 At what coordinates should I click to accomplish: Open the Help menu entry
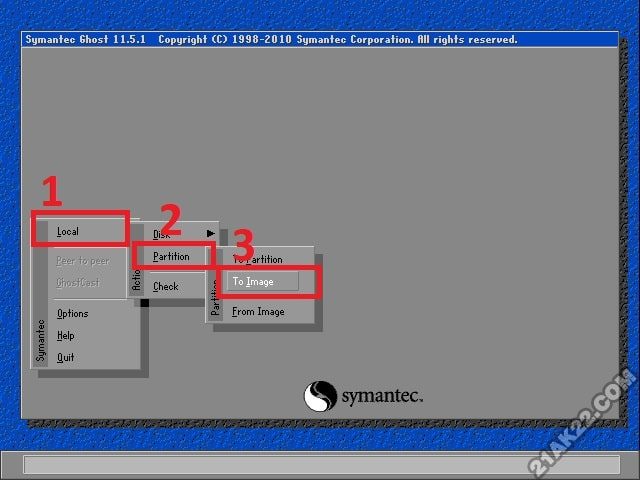[x=65, y=336]
